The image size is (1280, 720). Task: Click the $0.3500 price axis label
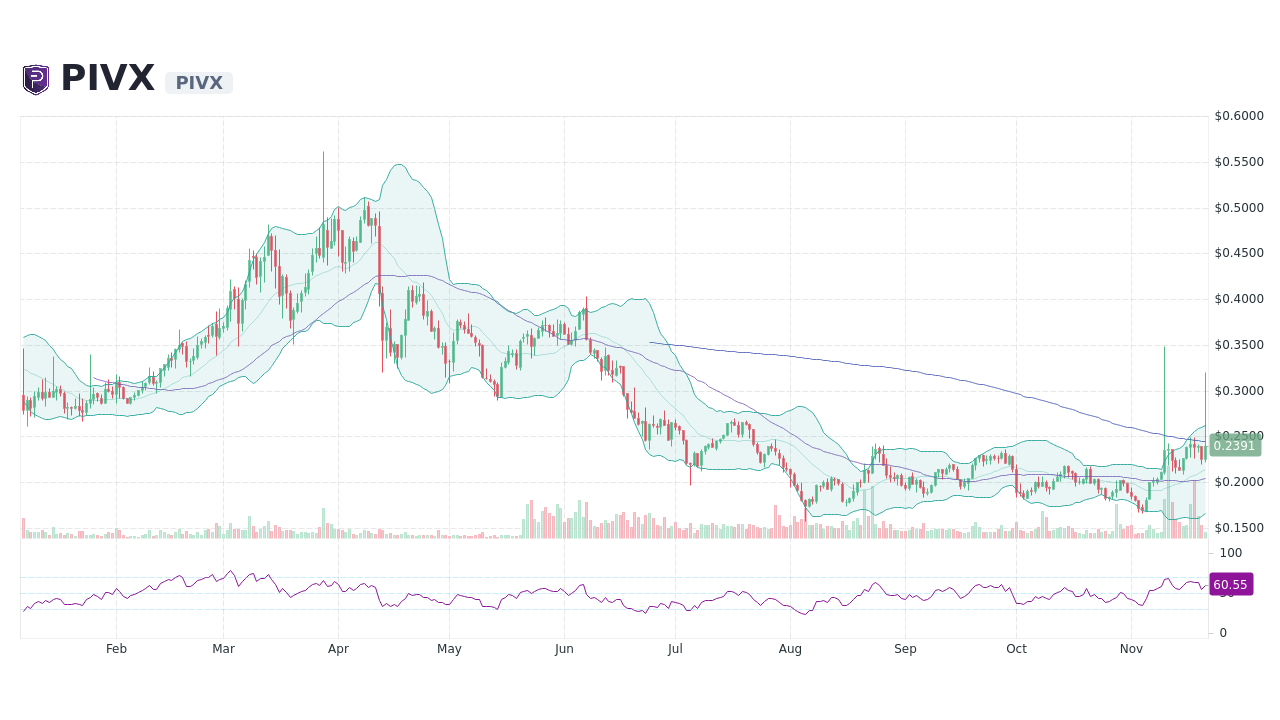point(1239,345)
